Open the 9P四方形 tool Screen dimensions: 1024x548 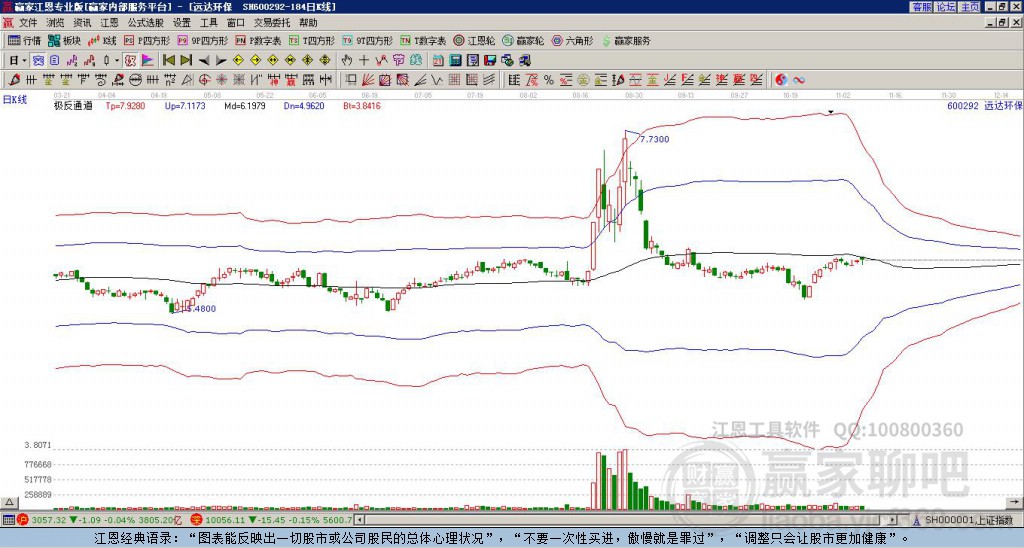coord(203,40)
